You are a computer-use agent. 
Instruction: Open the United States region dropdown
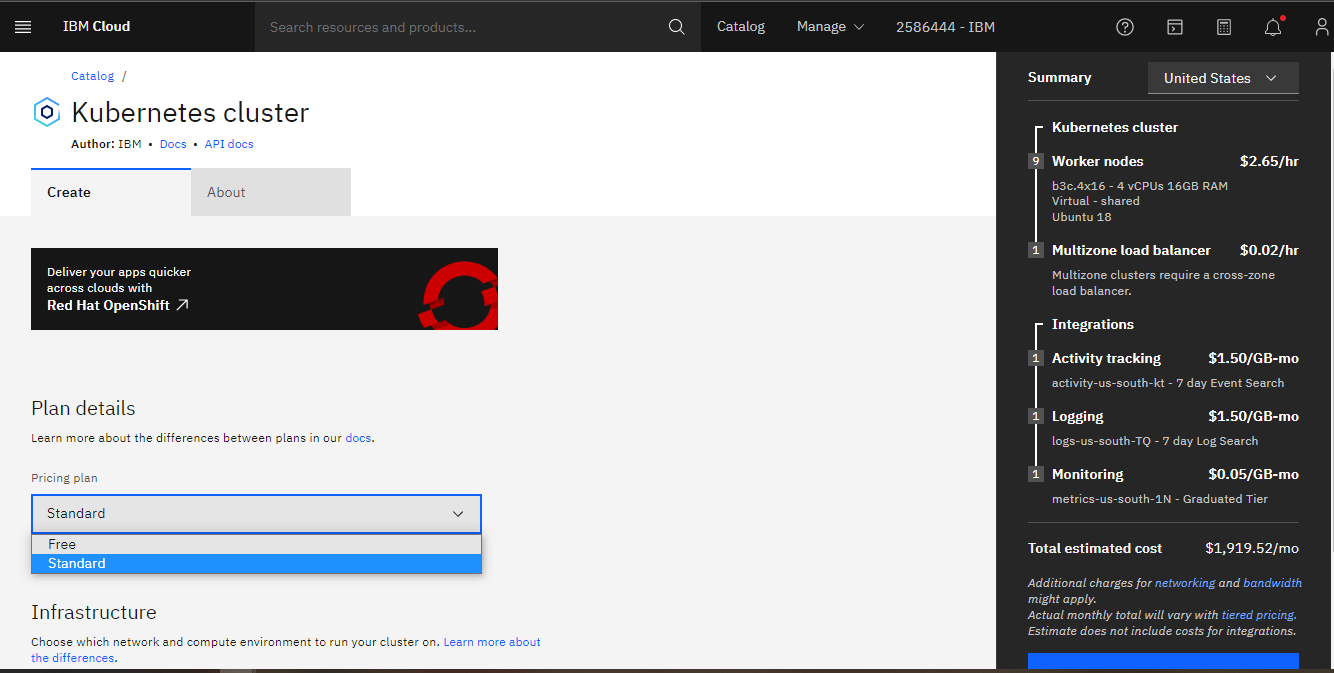tap(1222, 78)
